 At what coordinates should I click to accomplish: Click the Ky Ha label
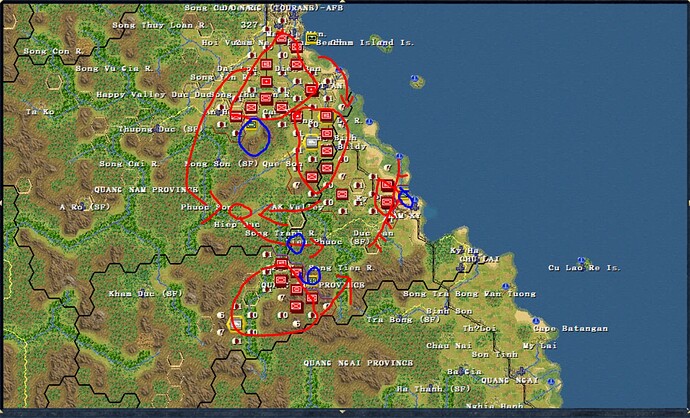point(463,250)
